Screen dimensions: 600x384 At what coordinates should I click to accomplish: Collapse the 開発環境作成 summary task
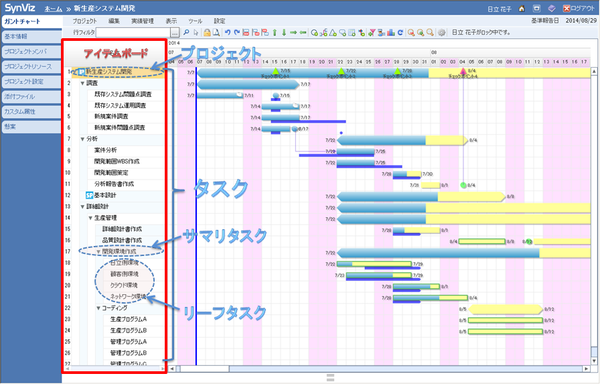pyautogui.click(x=98, y=252)
